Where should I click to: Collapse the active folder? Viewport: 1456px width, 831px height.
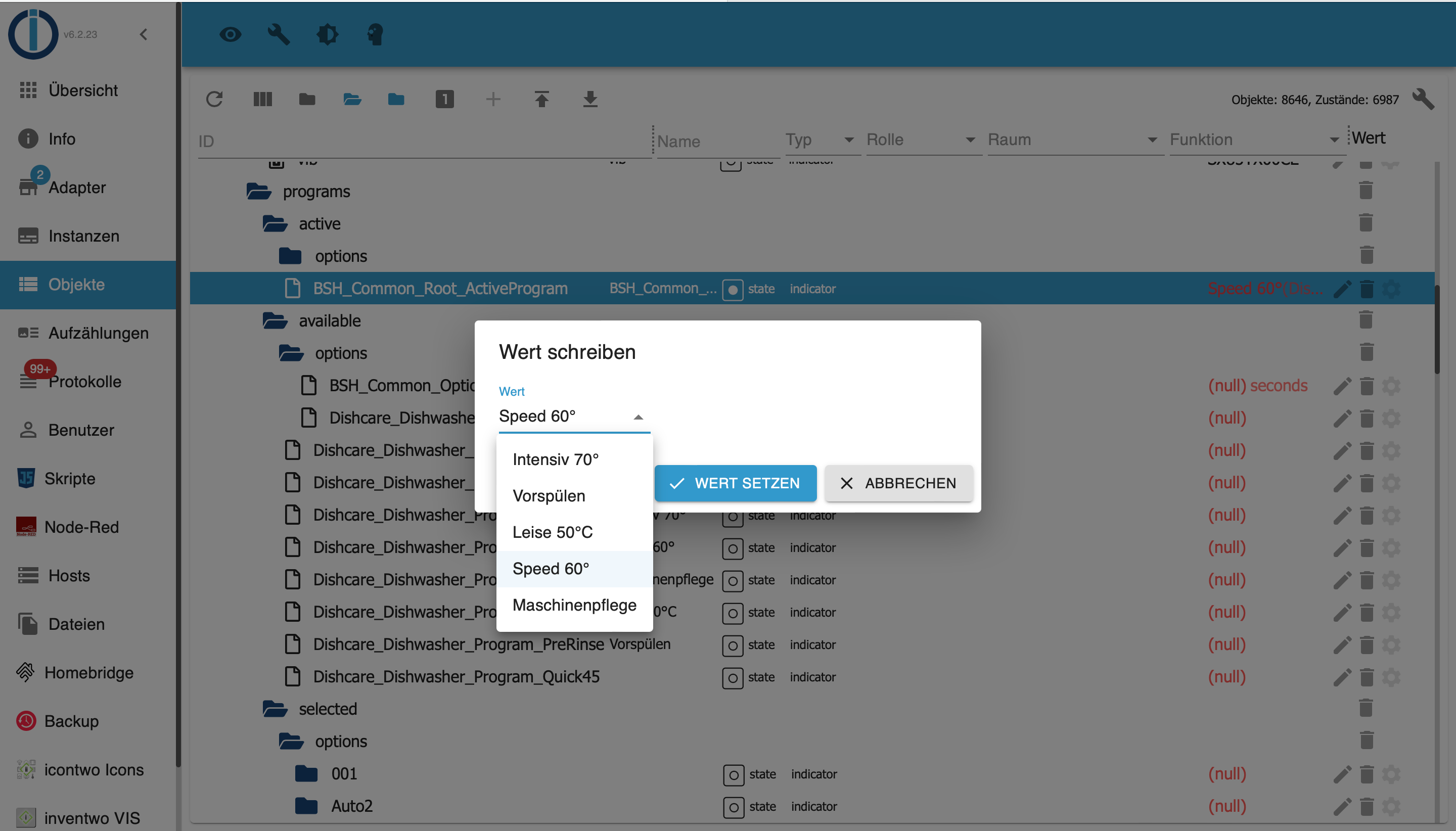click(x=275, y=224)
